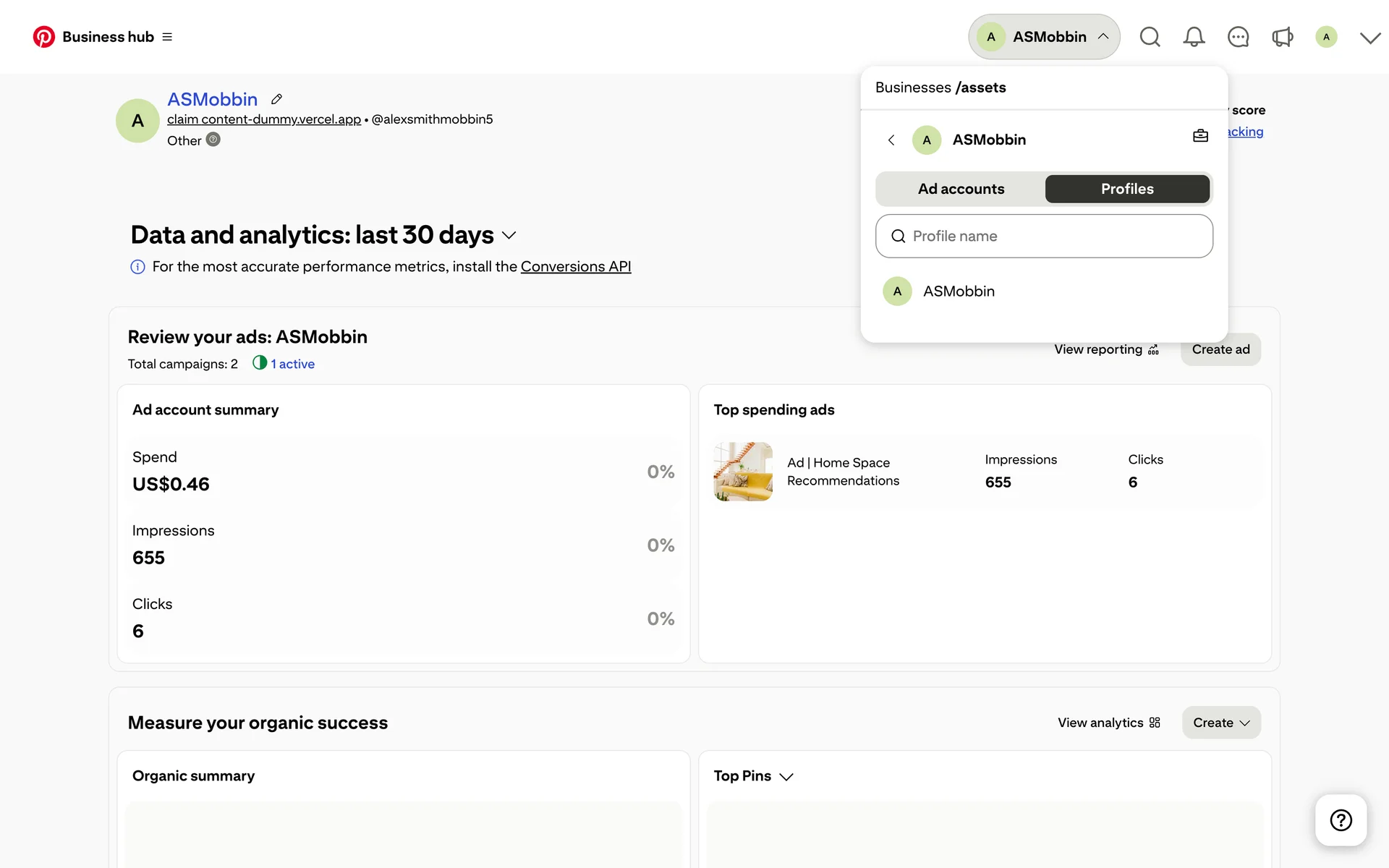The image size is (1389, 868).
Task: Select the Profiles tab
Action: 1126,189
